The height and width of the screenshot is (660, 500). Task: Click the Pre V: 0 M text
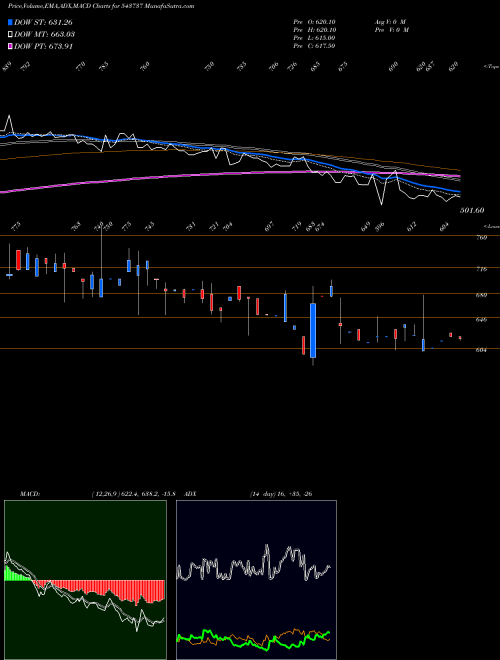pyautogui.click(x=391, y=30)
